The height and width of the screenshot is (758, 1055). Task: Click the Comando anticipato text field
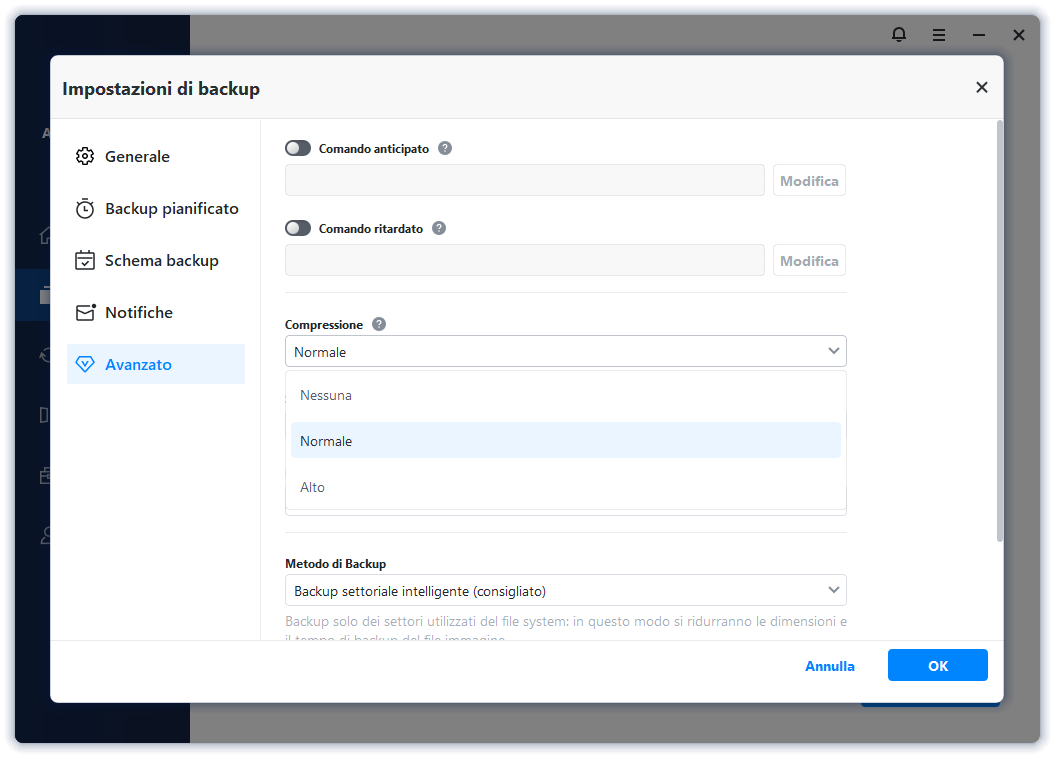[525, 181]
